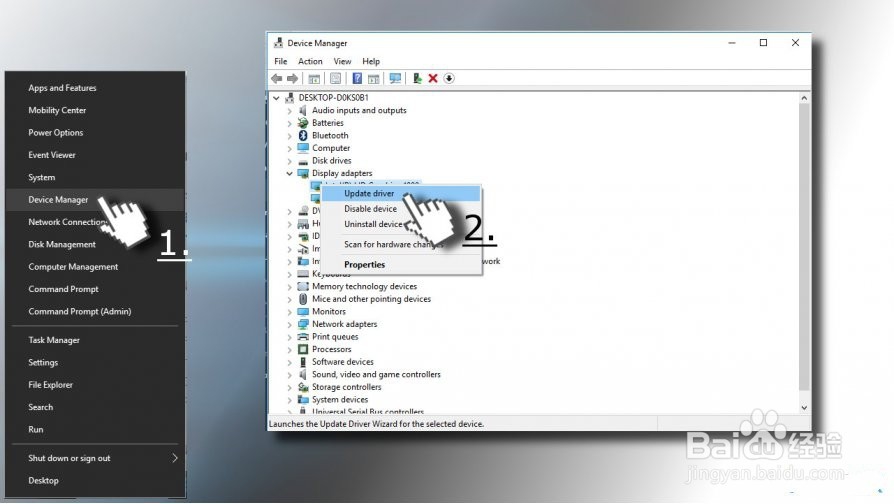Choose Properties from context menu

401,265
